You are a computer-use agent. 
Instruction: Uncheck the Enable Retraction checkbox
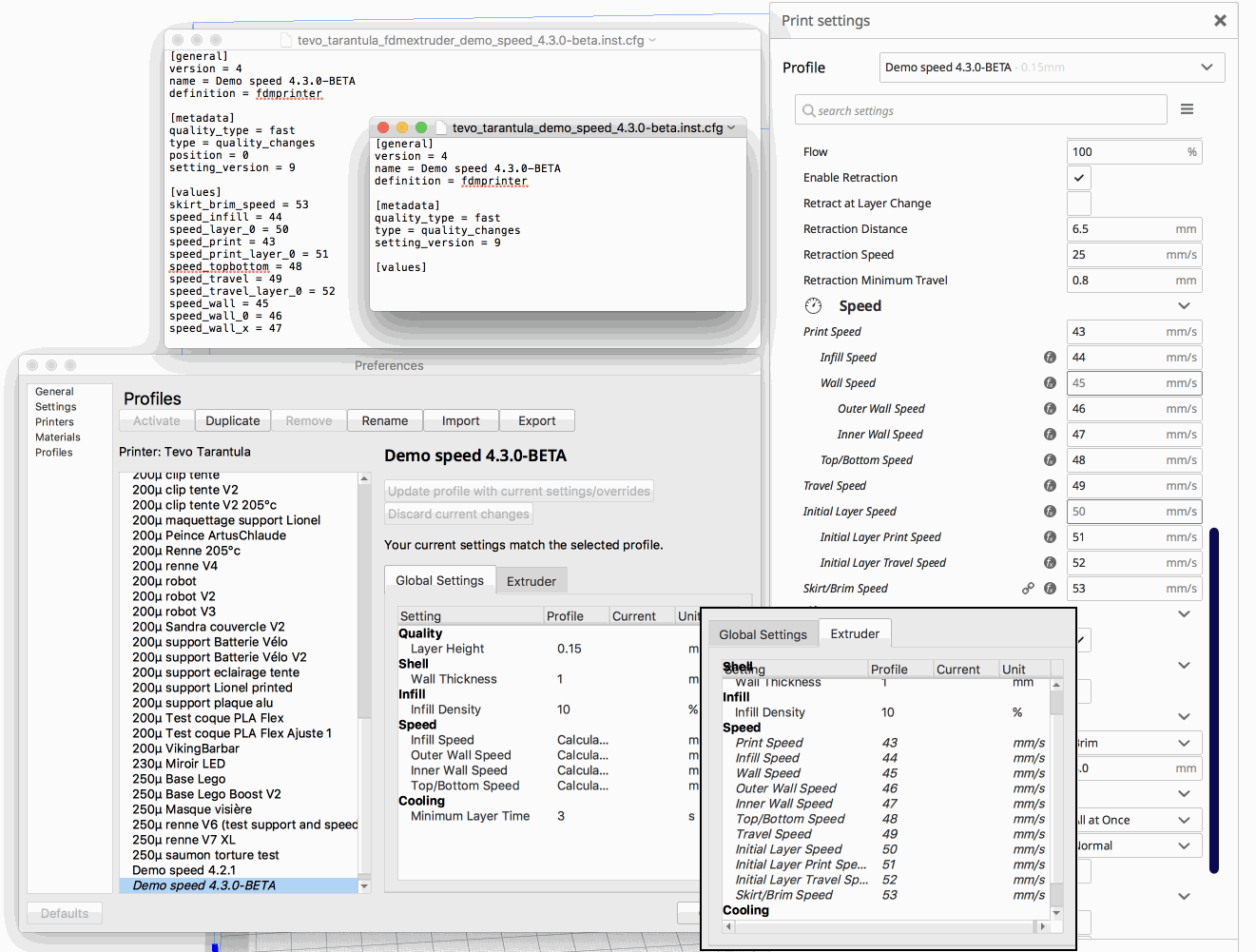click(1079, 177)
